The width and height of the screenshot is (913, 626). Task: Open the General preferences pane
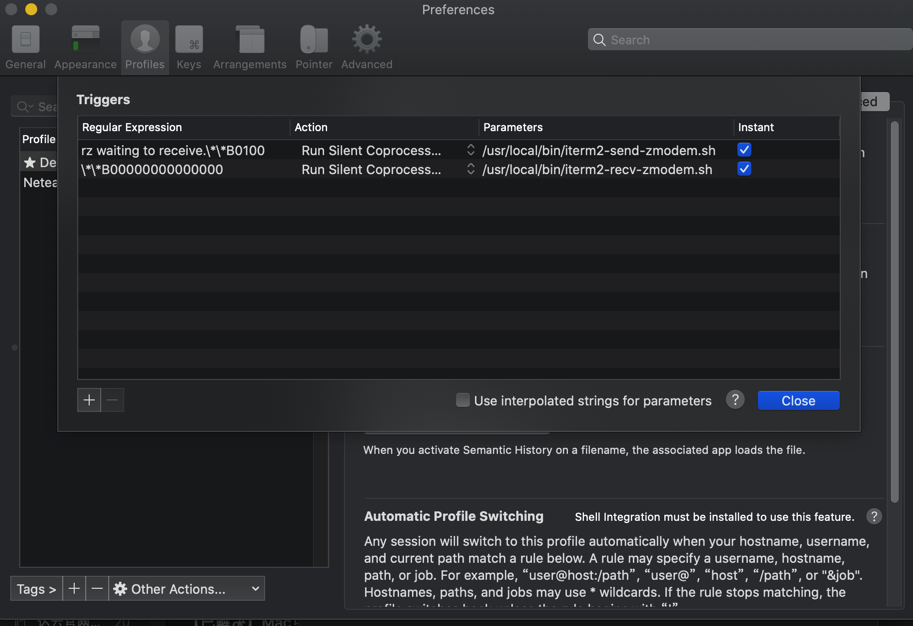pyautogui.click(x=25, y=47)
